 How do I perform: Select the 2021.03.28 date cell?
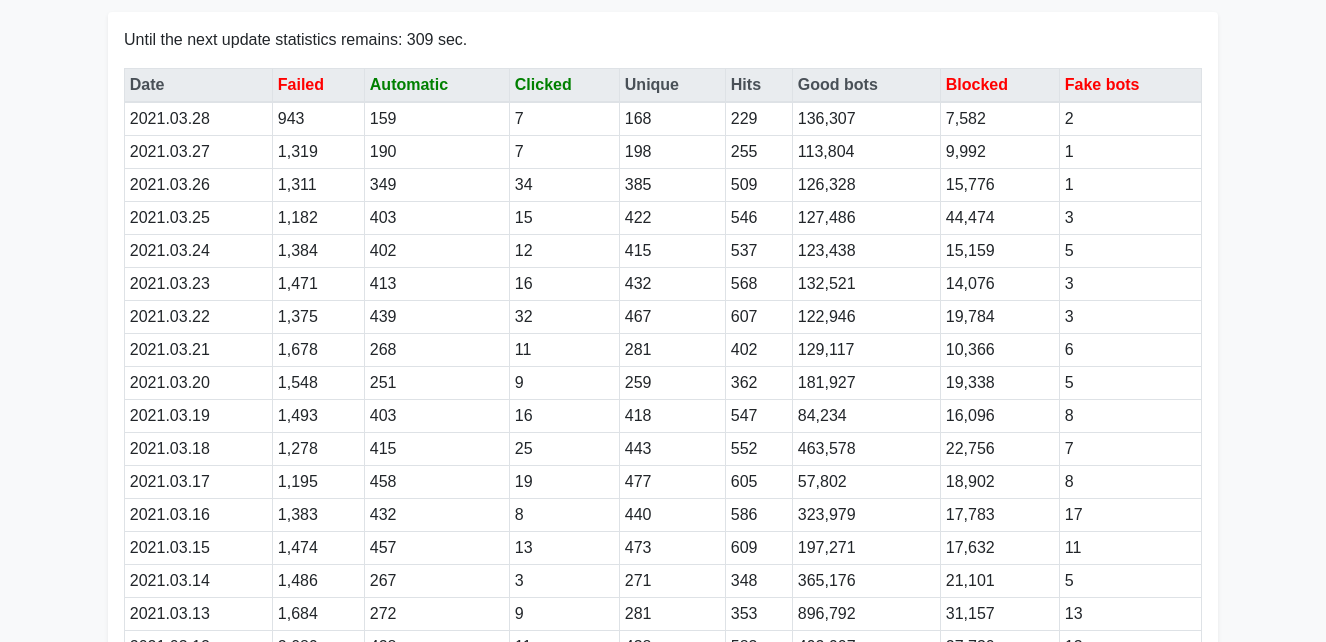tap(170, 119)
